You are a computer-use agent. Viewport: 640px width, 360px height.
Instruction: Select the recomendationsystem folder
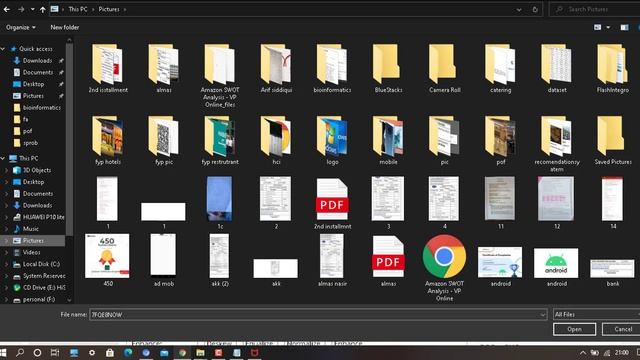click(557, 144)
